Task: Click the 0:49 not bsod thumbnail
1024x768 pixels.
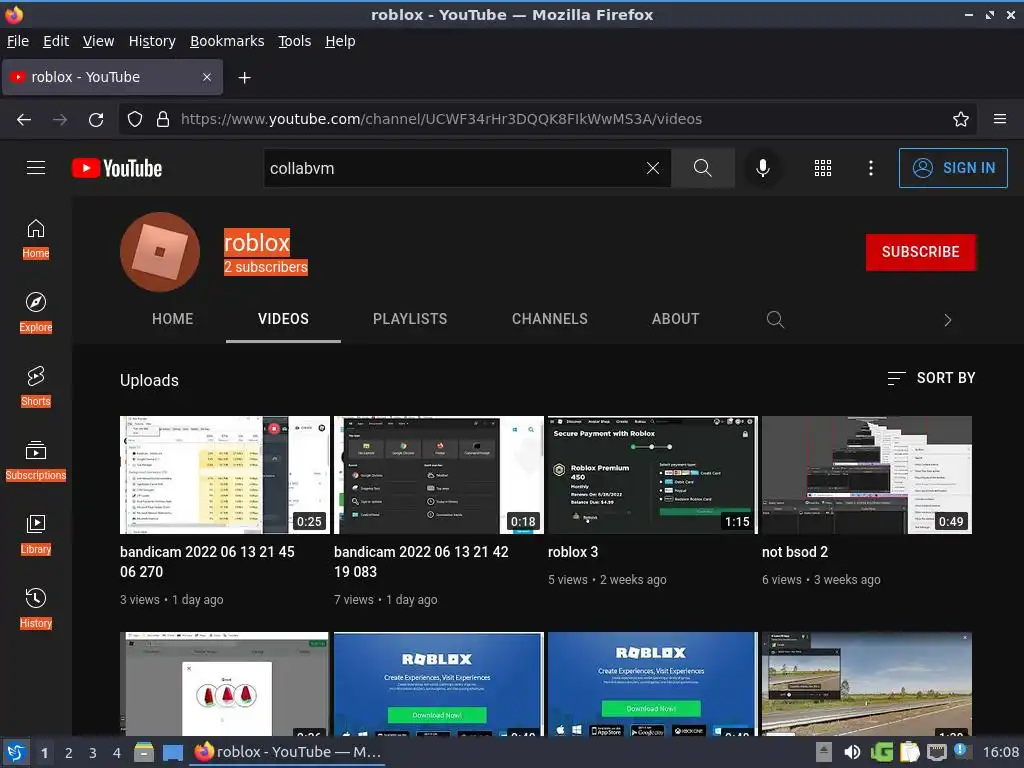Action: pyautogui.click(x=867, y=475)
